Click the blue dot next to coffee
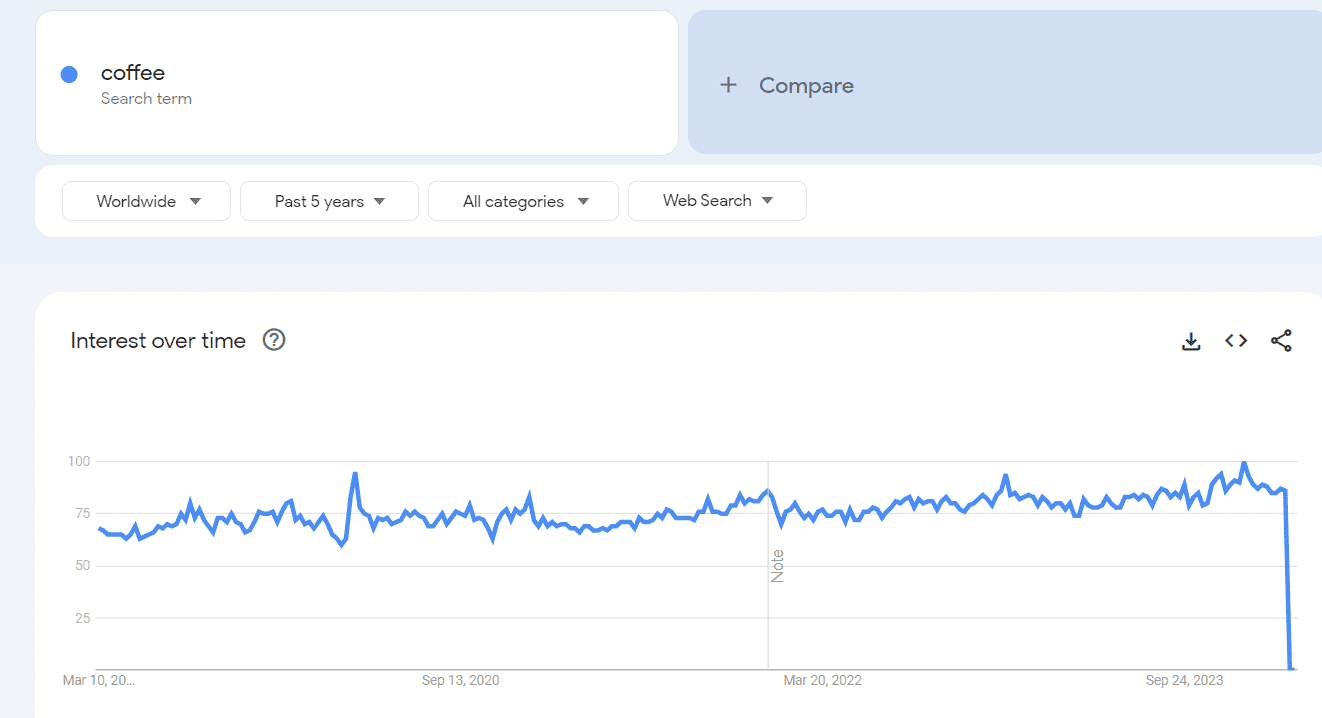Viewport: 1322px width, 718px height. [69, 74]
